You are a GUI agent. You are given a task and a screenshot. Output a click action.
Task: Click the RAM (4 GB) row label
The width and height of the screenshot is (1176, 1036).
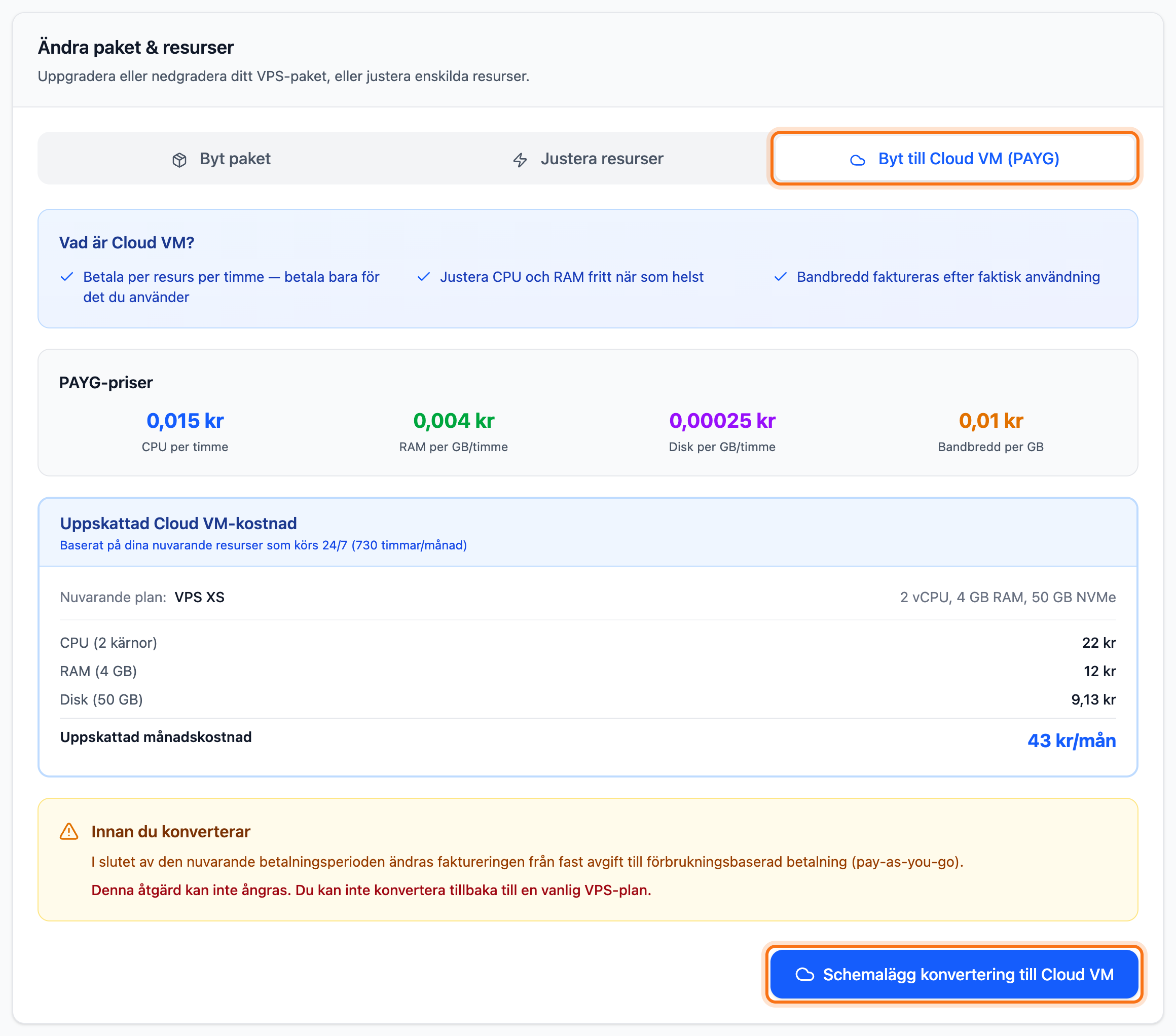click(x=98, y=671)
